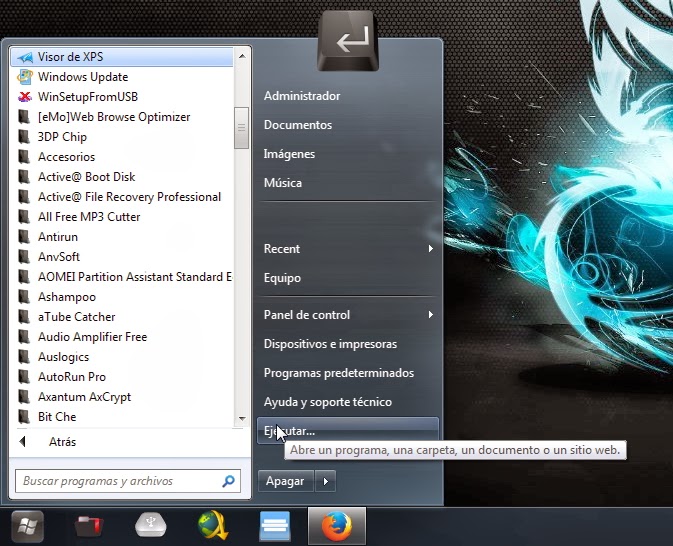
Task: Open AOMEI Partition Assistant Standard folder
Action: tap(122, 277)
